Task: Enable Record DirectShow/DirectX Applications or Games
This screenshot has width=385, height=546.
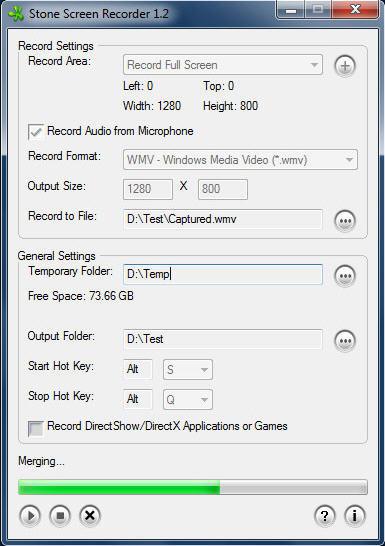Action: pyautogui.click(x=36, y=428)
